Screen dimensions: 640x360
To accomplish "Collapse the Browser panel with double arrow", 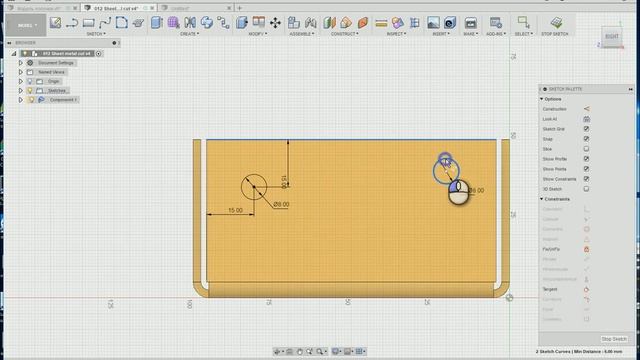I will (9, 43).
